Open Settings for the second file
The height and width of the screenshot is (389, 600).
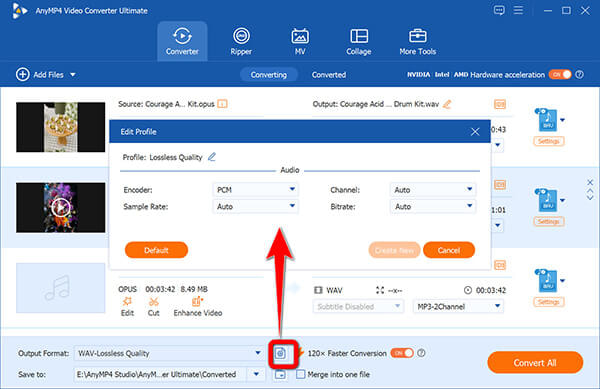pyautogui.click(x=548, y=221)
